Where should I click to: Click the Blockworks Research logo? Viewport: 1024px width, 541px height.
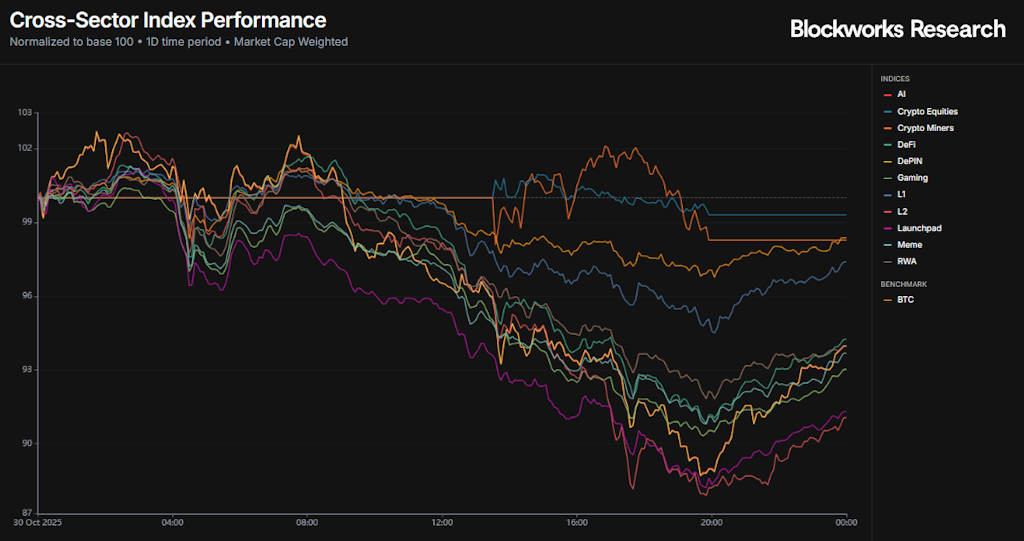(x=897, y=29)
